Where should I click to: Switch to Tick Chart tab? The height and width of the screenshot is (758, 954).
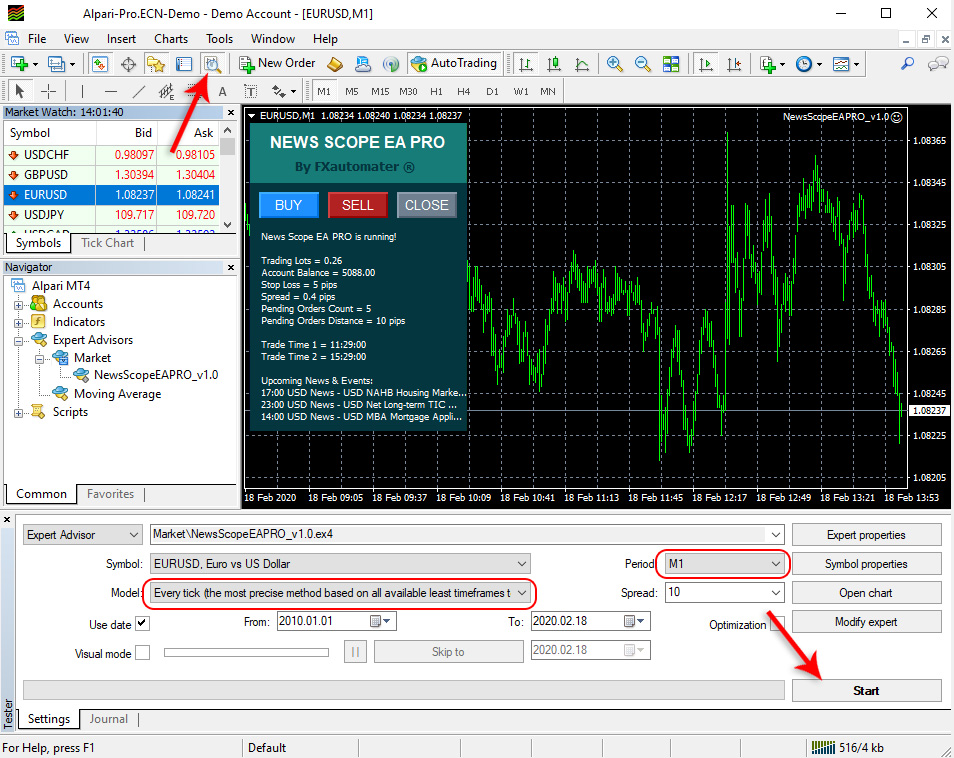click(107, 243)
